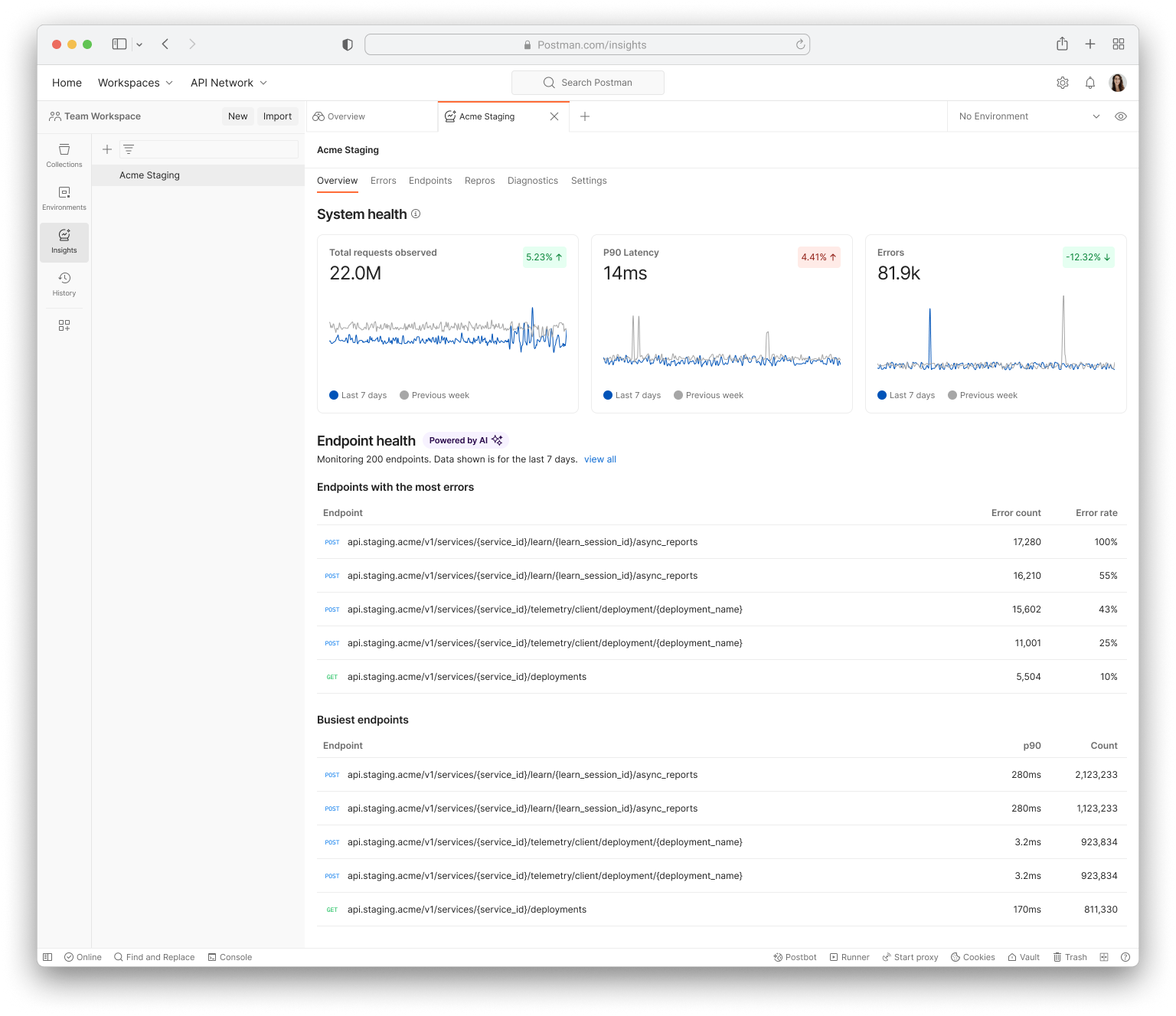1176x1016 pixels.
Task: Expand the No Environment dropdown
Action: point(1030,116)
